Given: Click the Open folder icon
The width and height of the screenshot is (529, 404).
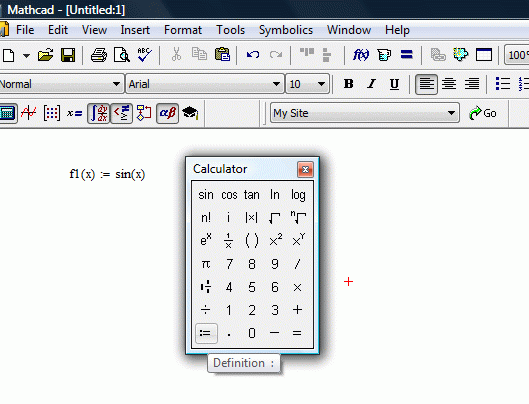Looking at the screenshot, I should point(46,55).
